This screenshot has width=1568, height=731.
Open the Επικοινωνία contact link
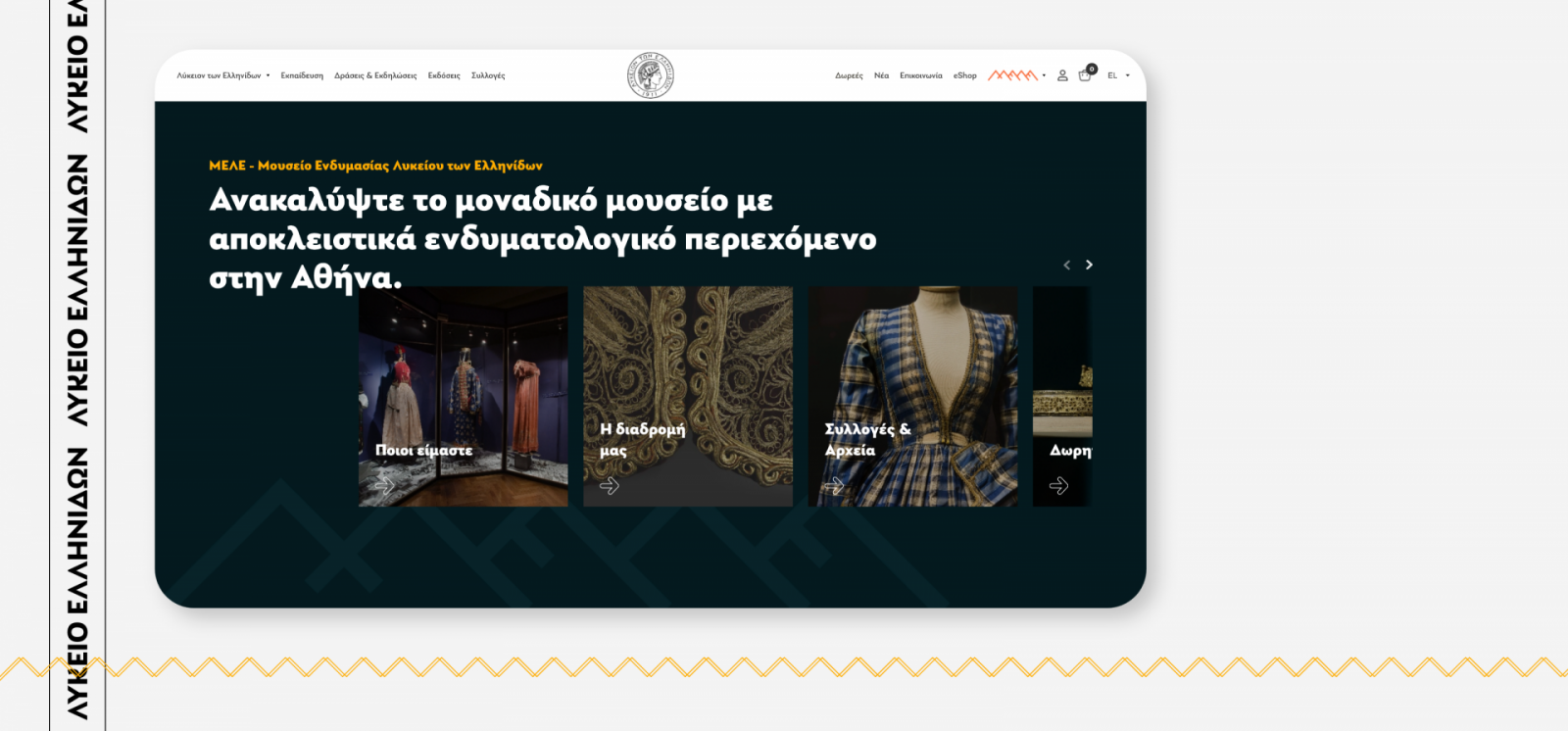(x=921, y=75)
